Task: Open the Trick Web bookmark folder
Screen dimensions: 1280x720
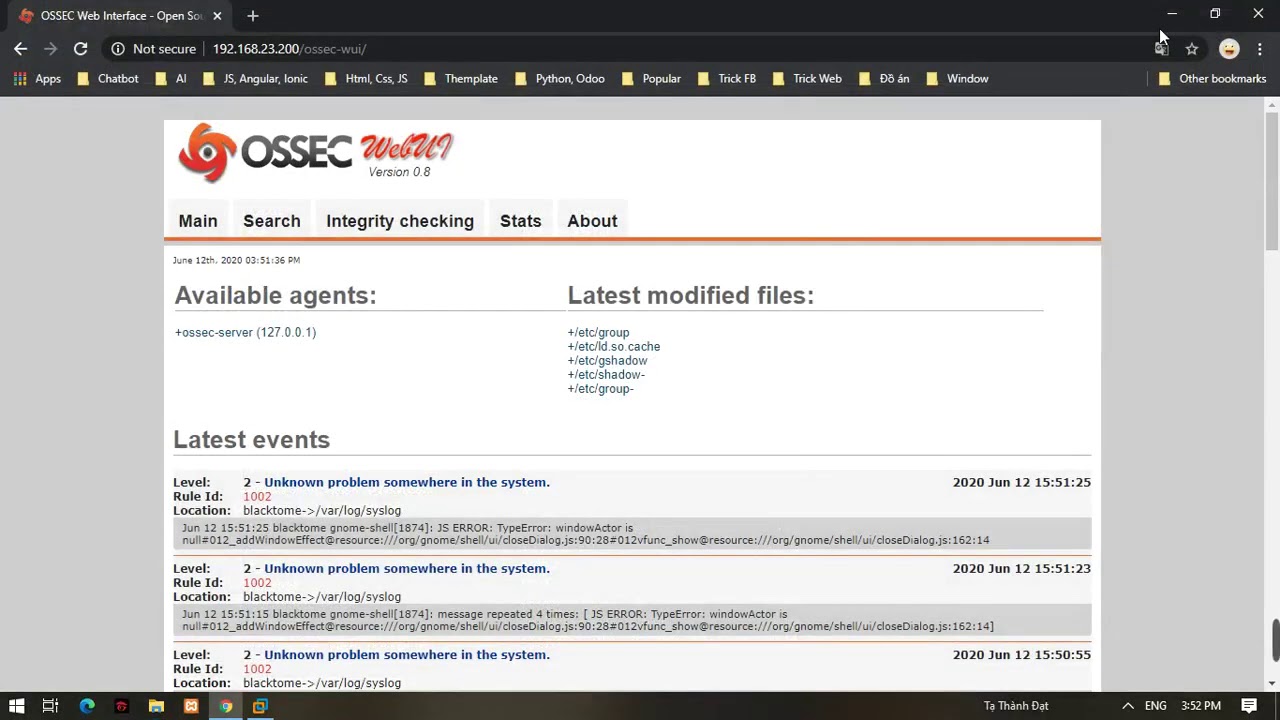Action: (807, 78)
